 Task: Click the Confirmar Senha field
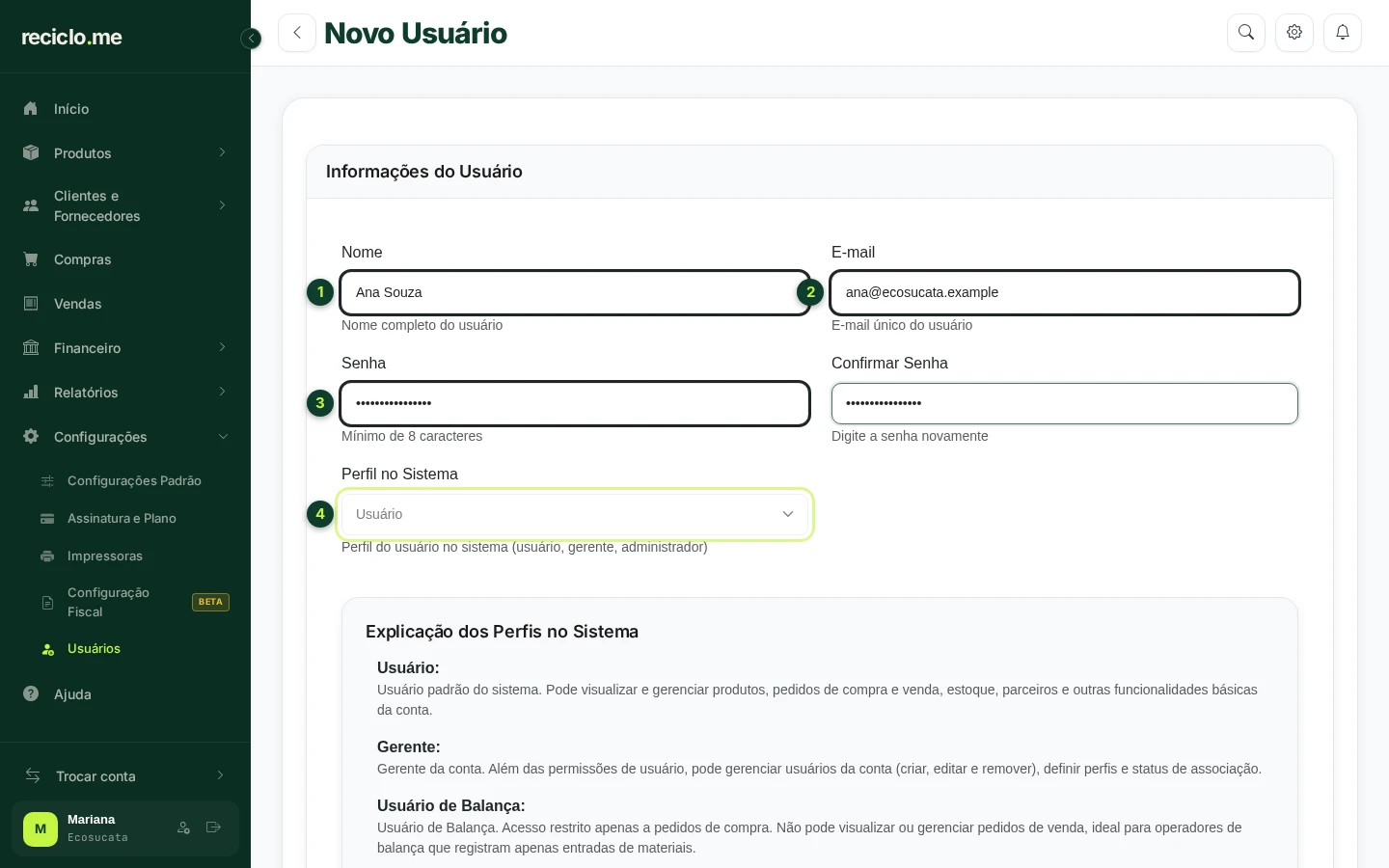coord(1065,403)
